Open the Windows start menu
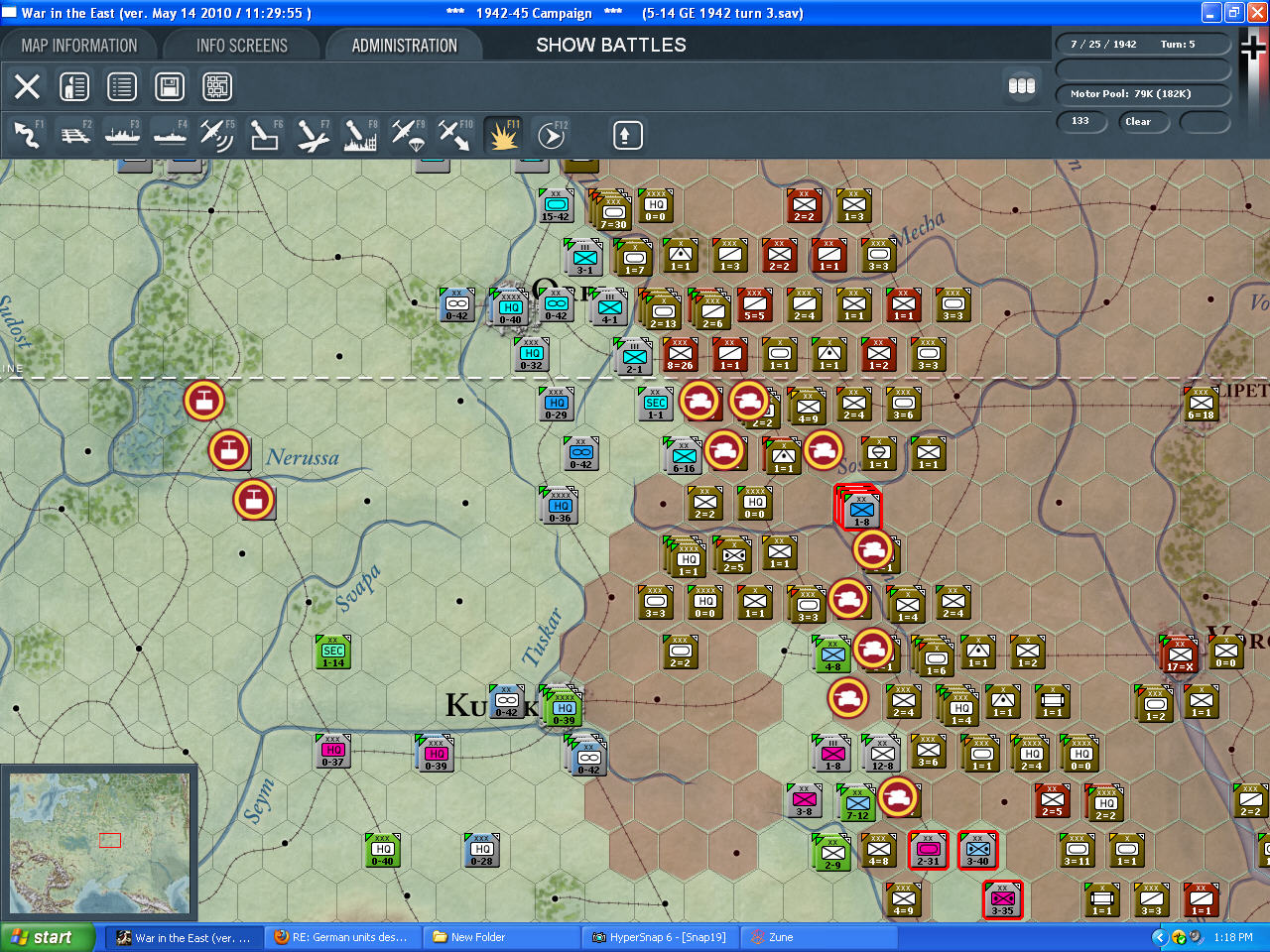The width and height of the screenshot is (1270, 952). [48, 937]
